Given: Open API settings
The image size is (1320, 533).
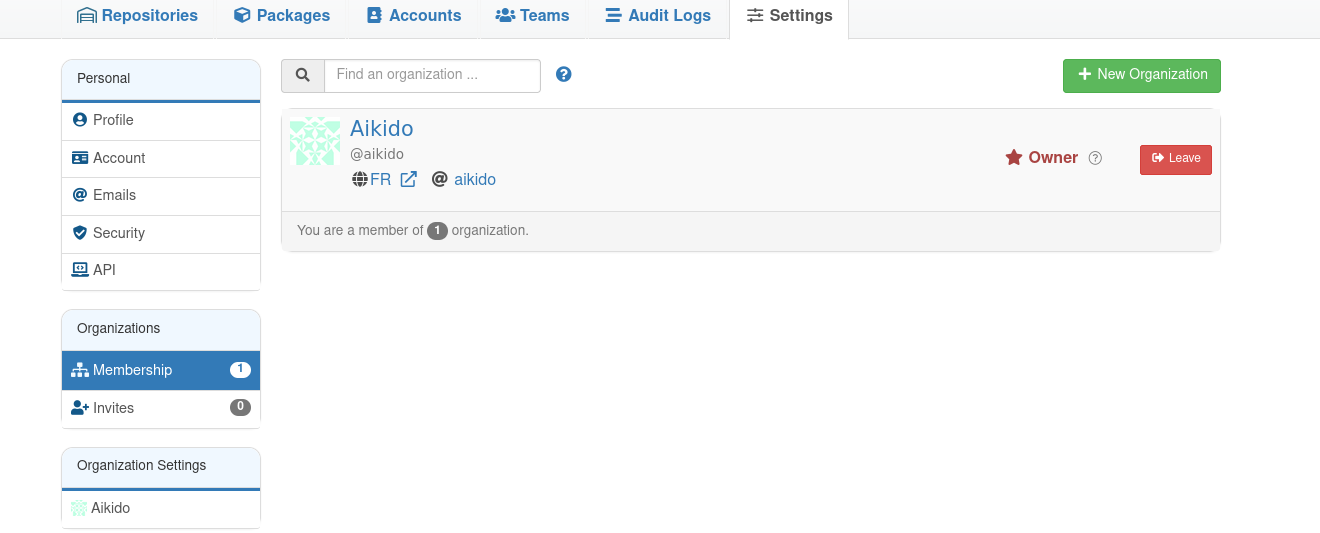Looking at the screenshot, I should pyautogui.click(x=161, y=270).
